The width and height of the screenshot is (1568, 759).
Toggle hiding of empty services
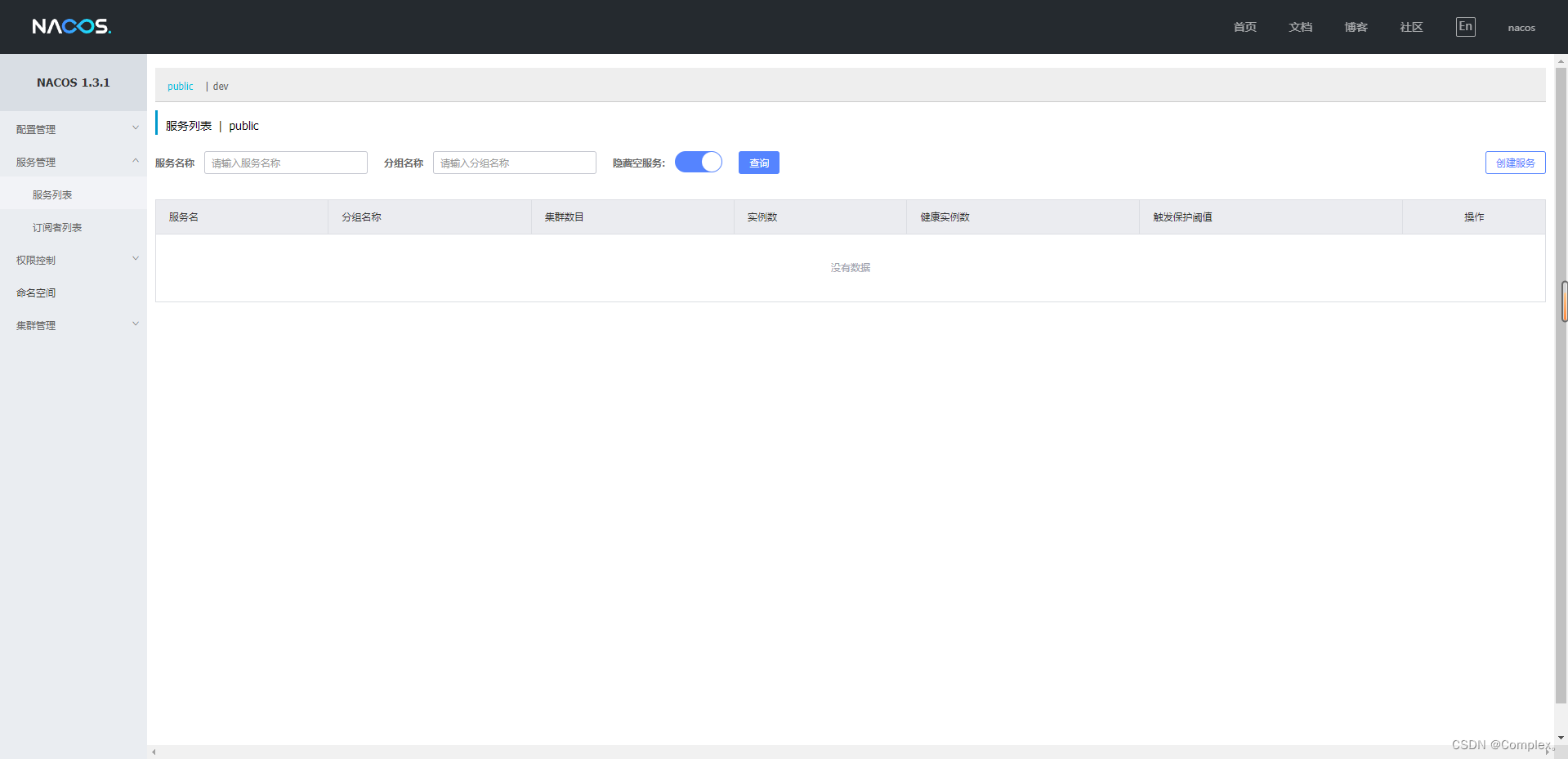coord(698,162)
